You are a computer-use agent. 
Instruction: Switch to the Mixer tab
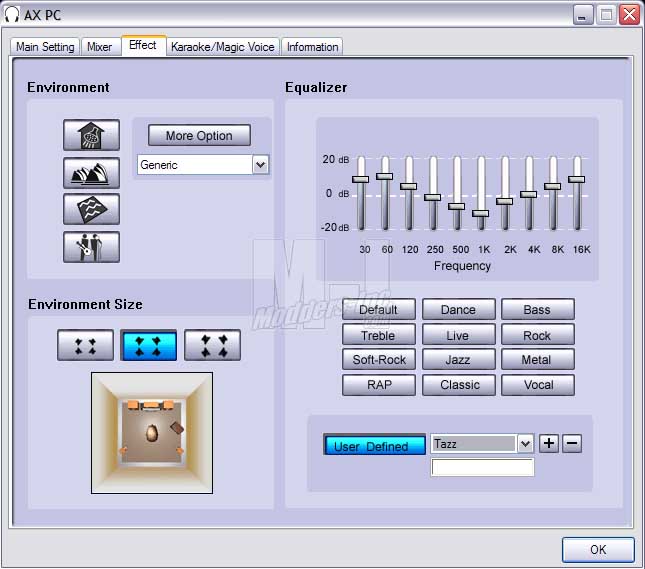coord(100,47)
